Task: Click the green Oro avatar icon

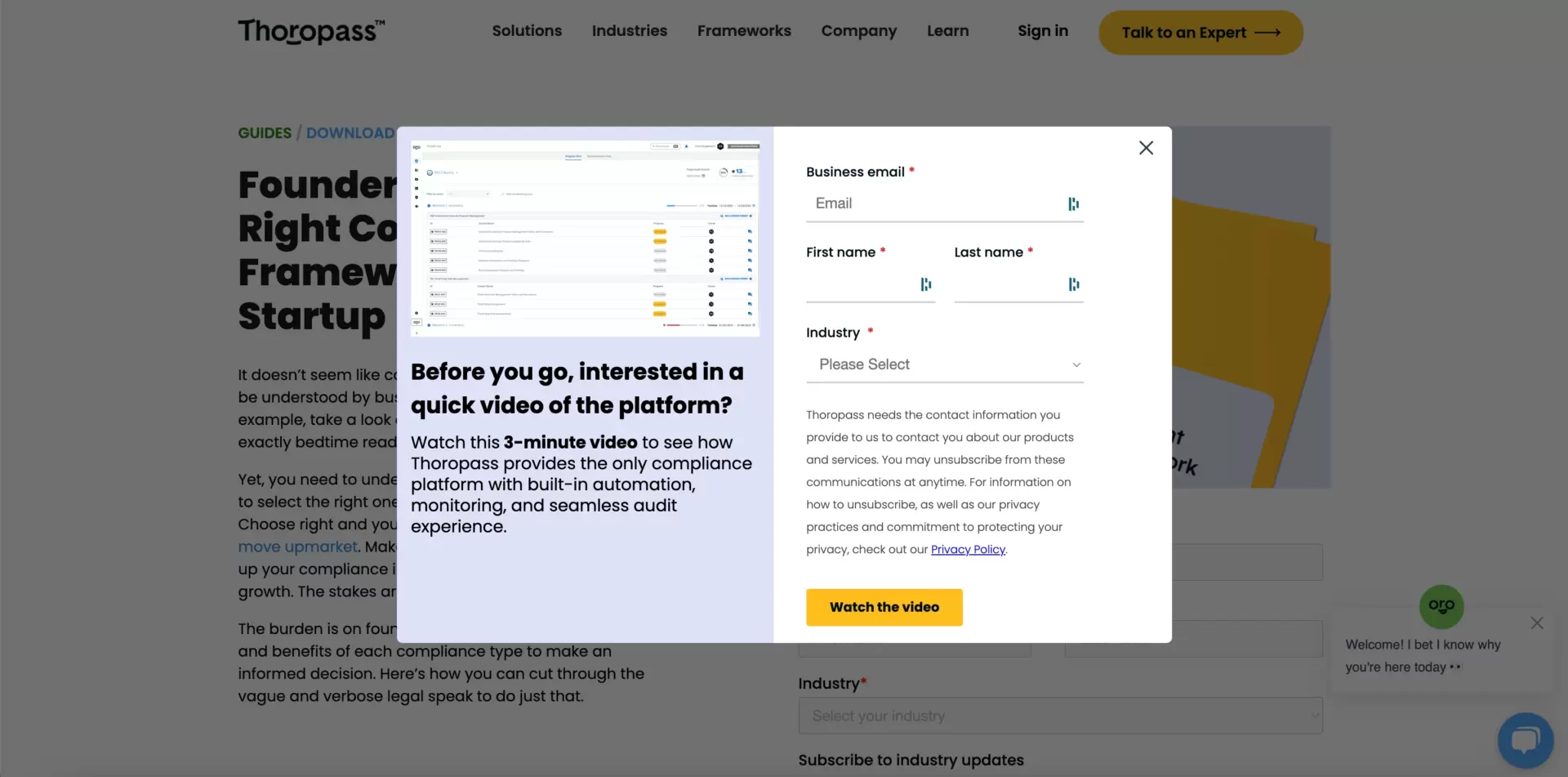Action: coord(1442,606)
